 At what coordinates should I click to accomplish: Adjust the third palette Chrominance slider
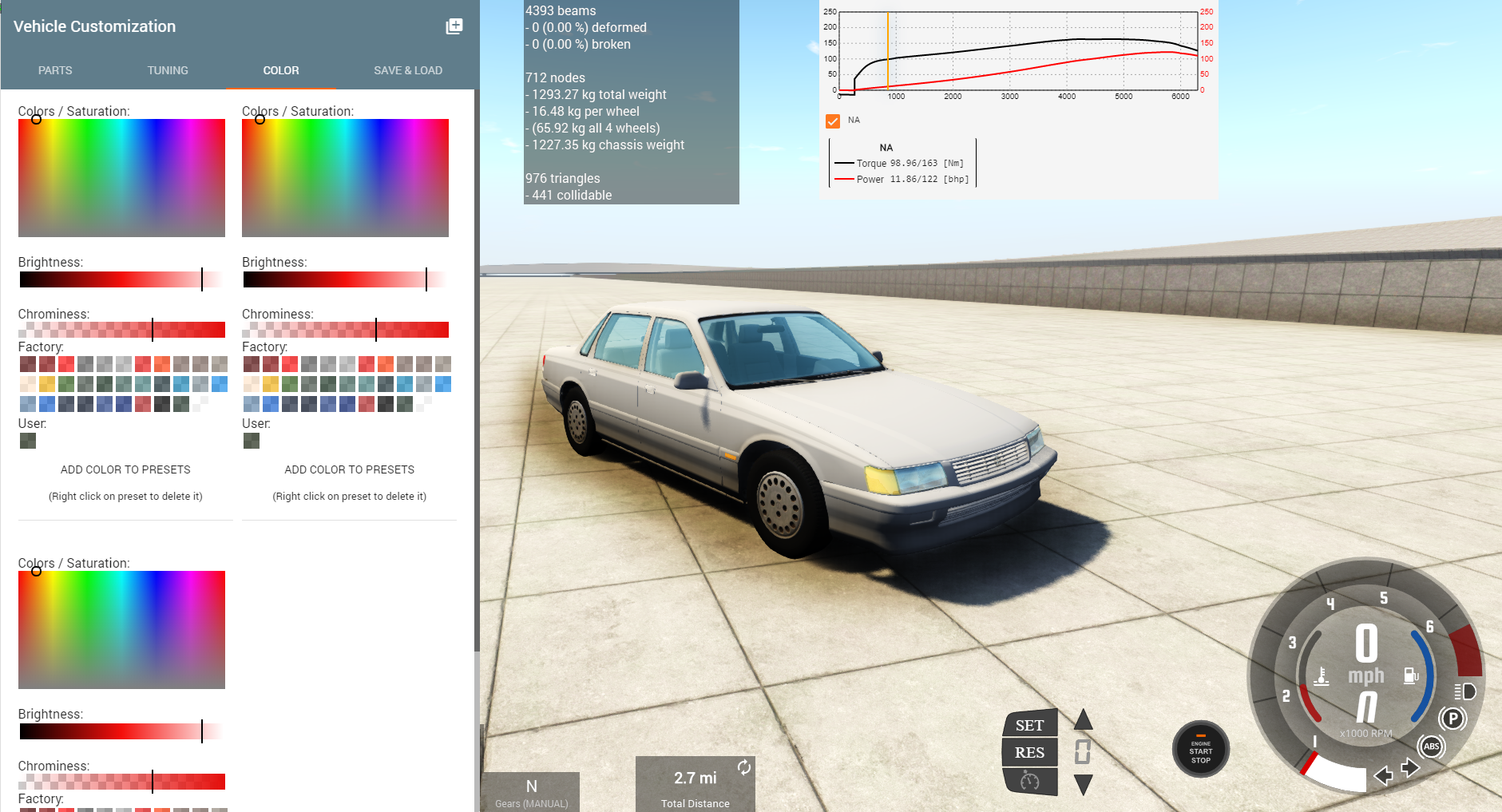pos(121,782)
